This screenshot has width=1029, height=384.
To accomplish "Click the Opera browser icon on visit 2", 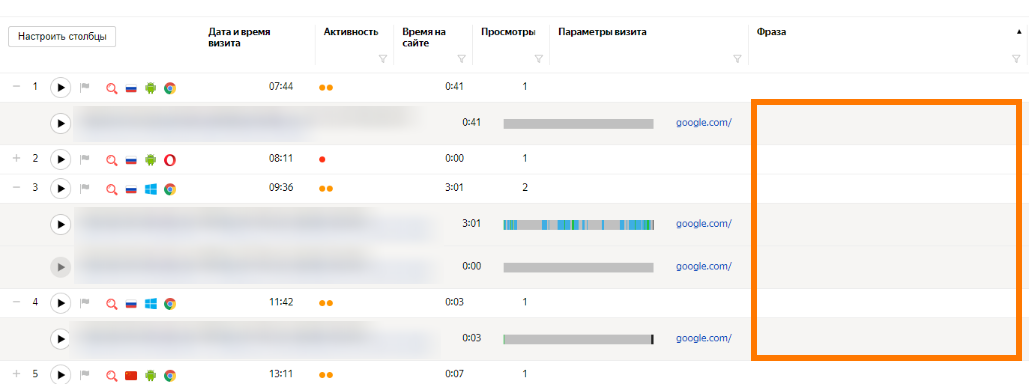I will pyautogui.click(x=169, y=160).
